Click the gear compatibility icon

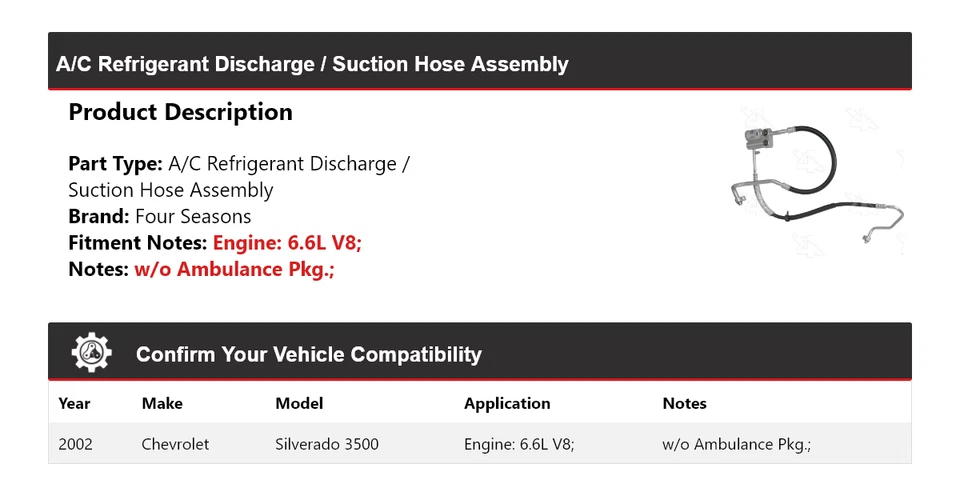tap(92, 353)
